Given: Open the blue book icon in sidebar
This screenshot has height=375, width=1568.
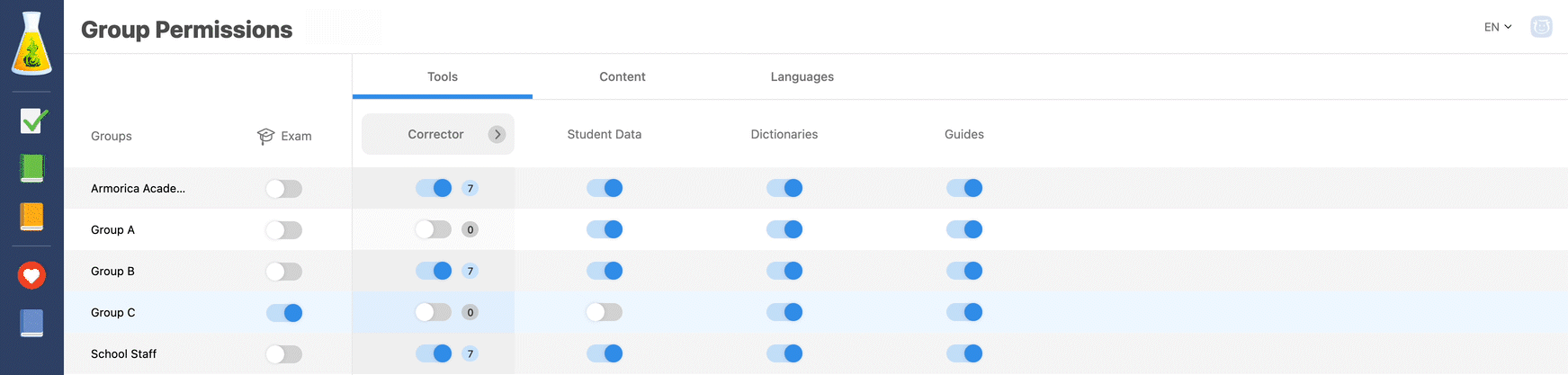Looking at the screenshot, I should coord(31,323).
